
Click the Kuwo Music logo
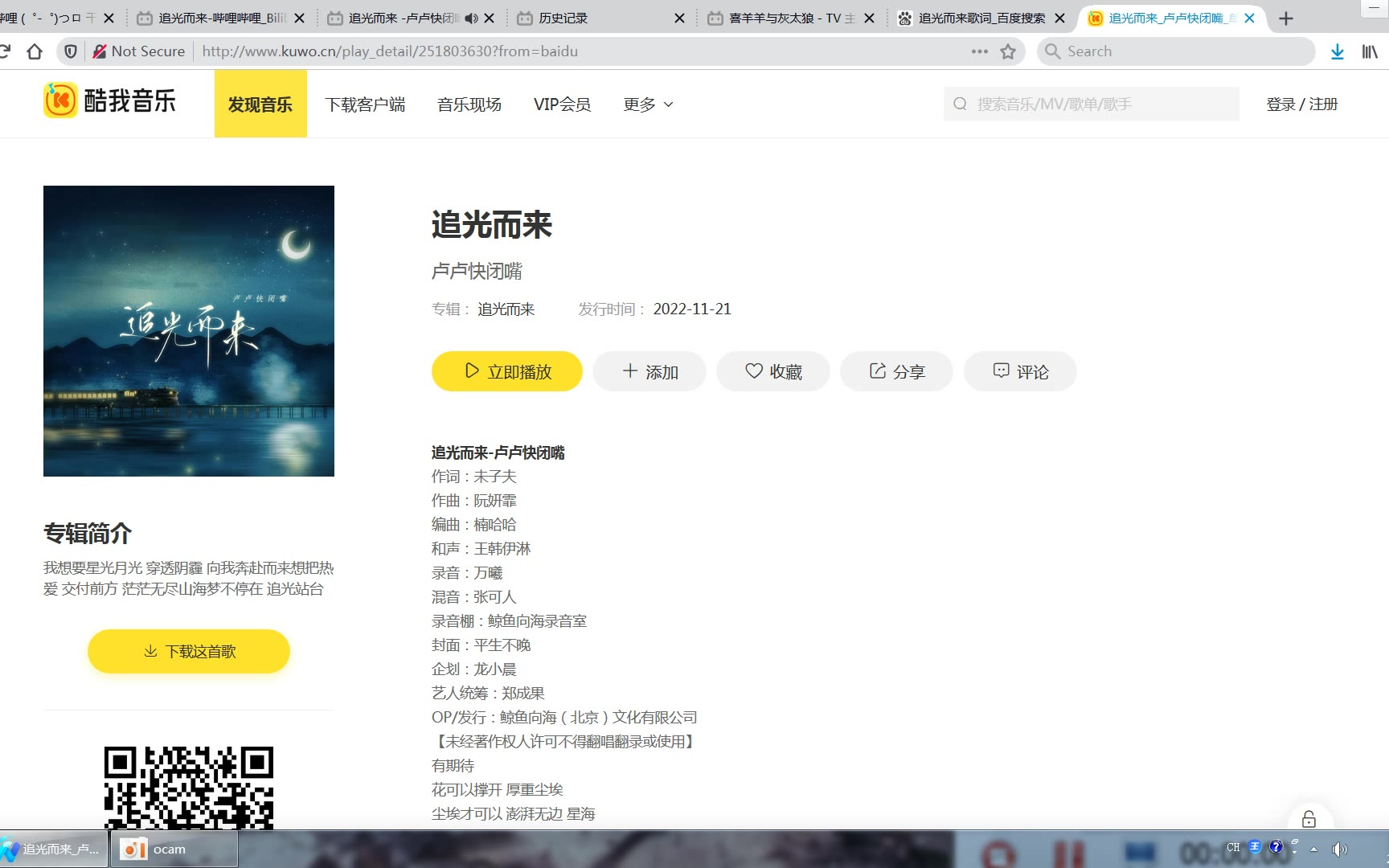(110, 101)
